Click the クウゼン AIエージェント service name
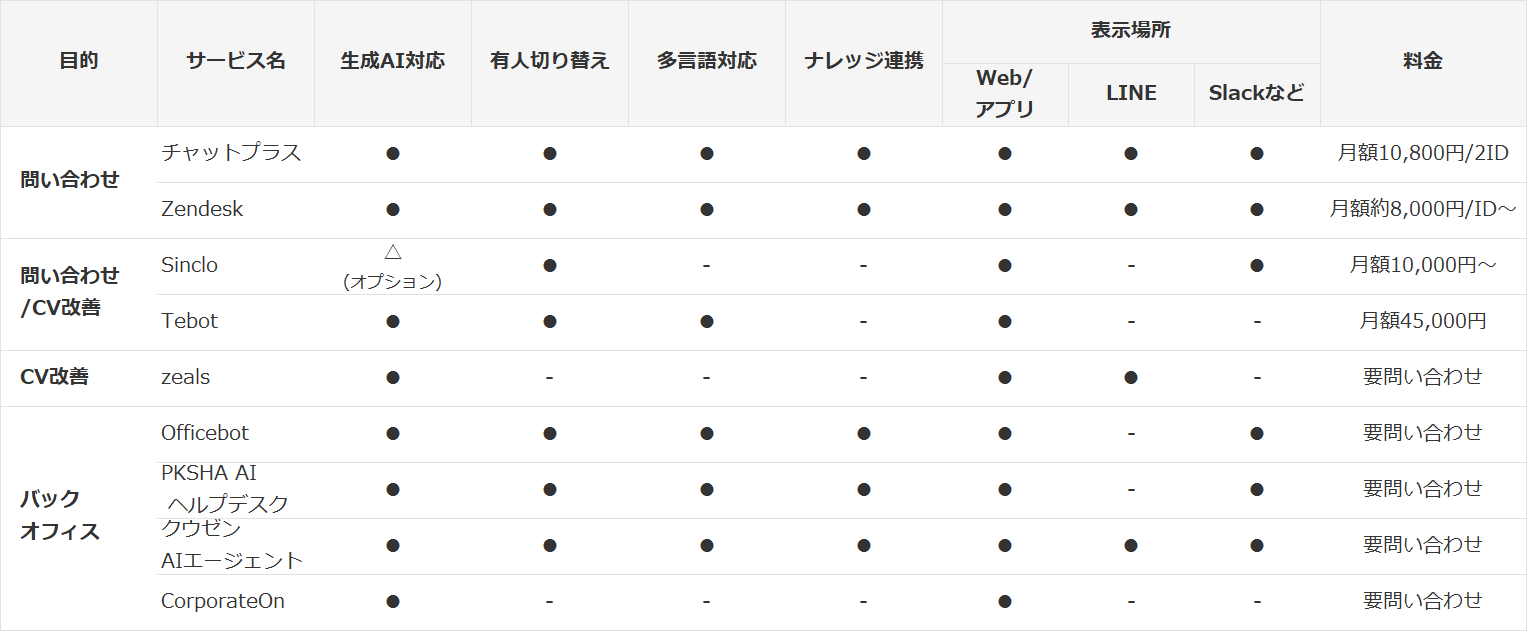Image resolution: width=1527 pixels, height=631 pixels. pyautogui.click(x=231, y=545)
